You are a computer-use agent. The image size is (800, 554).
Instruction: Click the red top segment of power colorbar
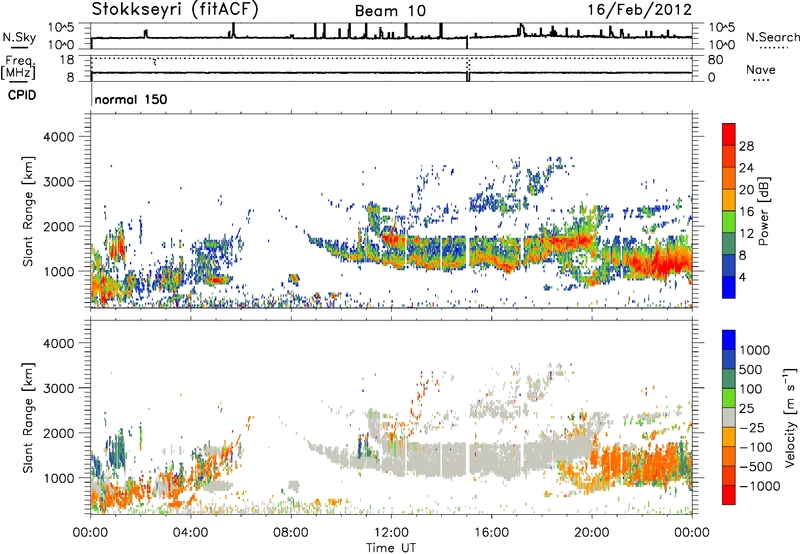[x=729, y=134]
